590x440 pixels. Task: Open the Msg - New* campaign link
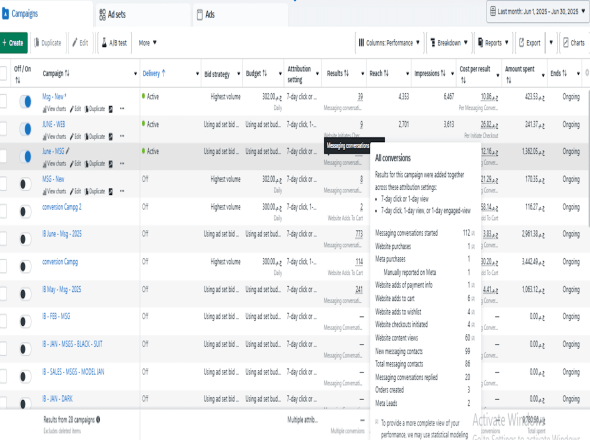tap(54, 96)
